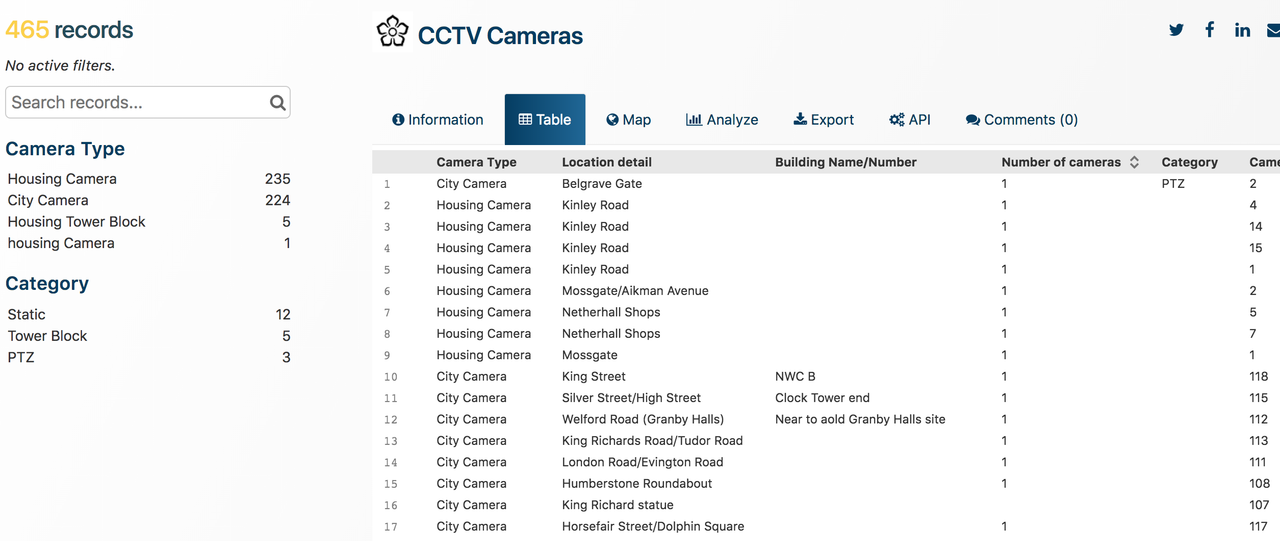1280x541 pixels.
Task: Select King Street location cell
Action: [x=594, y=377]
